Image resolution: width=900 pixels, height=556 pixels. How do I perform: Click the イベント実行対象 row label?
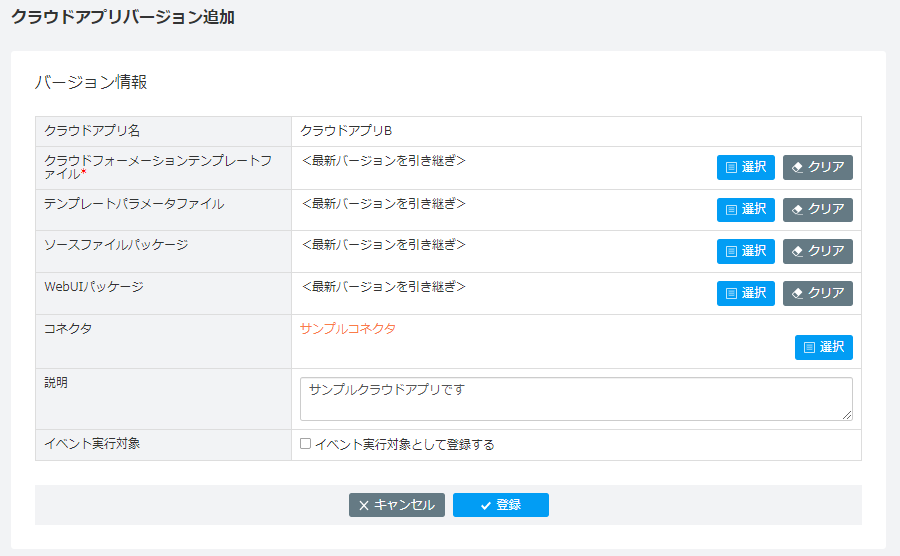tap(92, 444)
